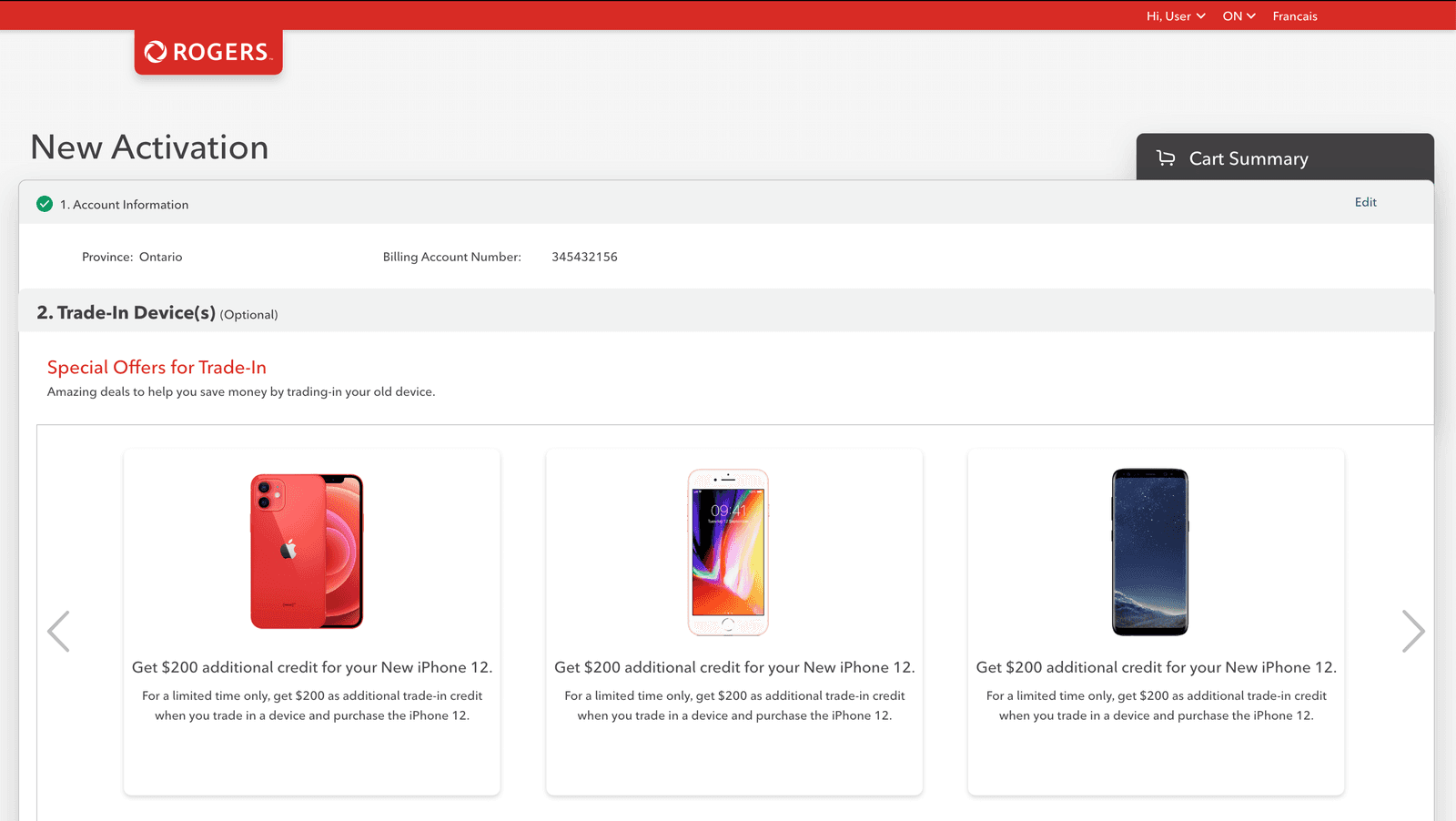Click the New Activation page title
Viewport: 1456px width, 821px height.
149,147
